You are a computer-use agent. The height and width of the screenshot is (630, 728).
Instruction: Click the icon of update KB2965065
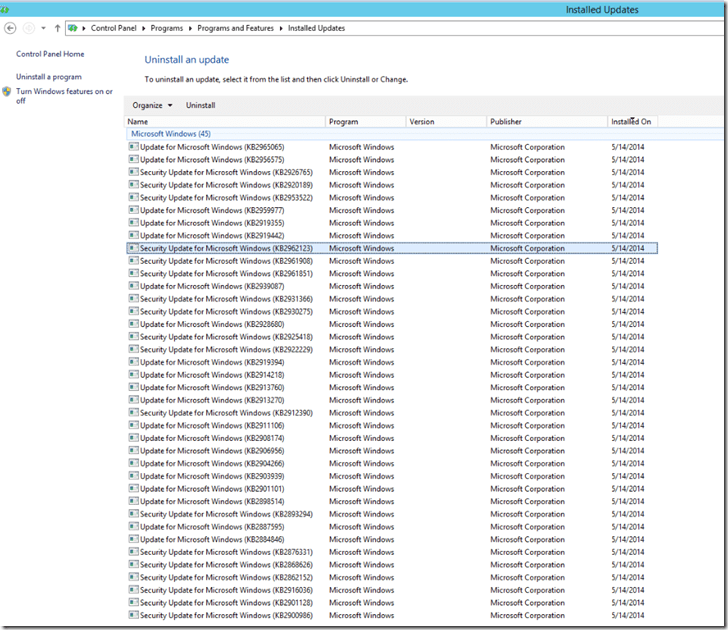(133, 147)
